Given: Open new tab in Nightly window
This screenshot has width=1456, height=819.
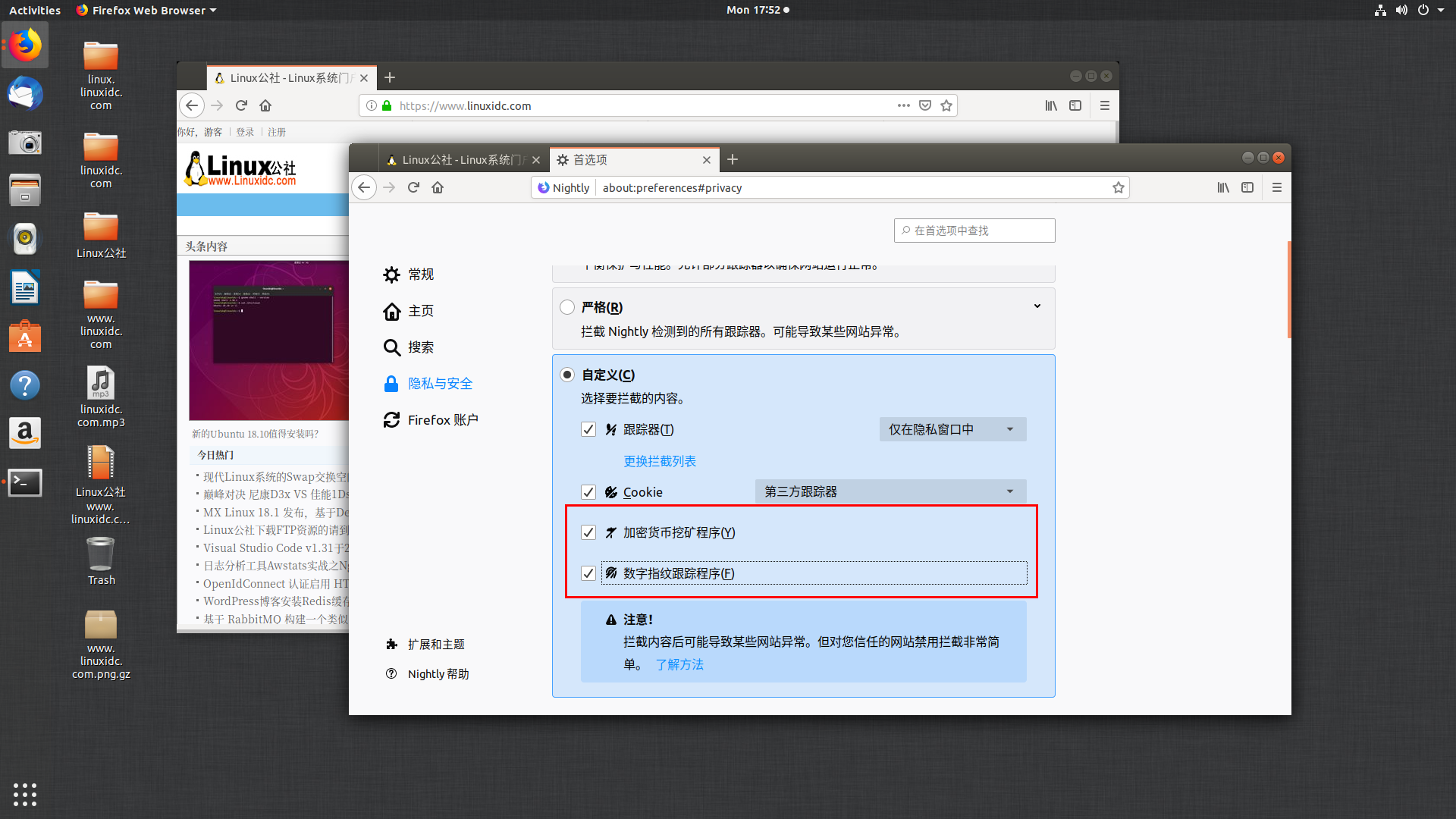Looking at the screenshot, I should tap(732, 159).
